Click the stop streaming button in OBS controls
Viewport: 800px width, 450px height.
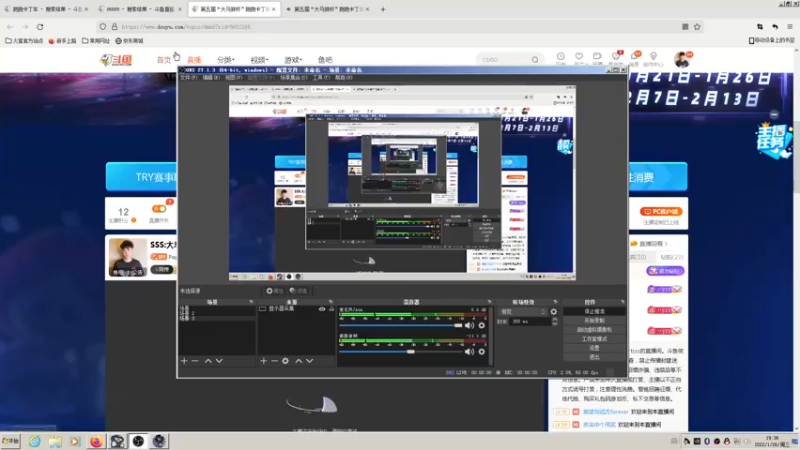pyautogui.click(x=594, y=311)
